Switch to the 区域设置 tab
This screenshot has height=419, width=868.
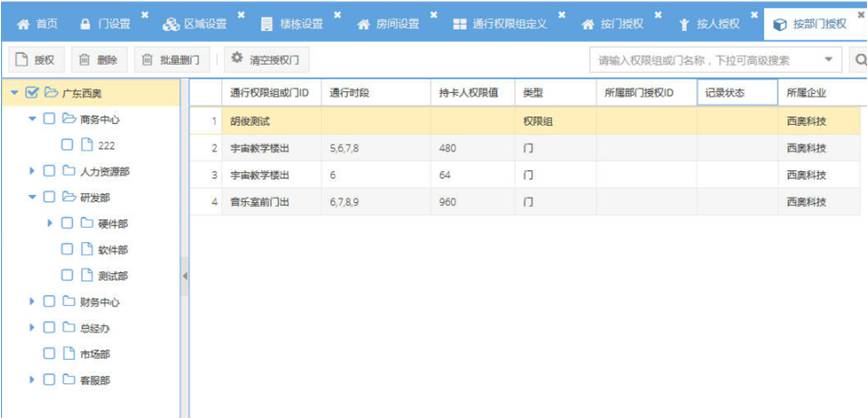194,24
